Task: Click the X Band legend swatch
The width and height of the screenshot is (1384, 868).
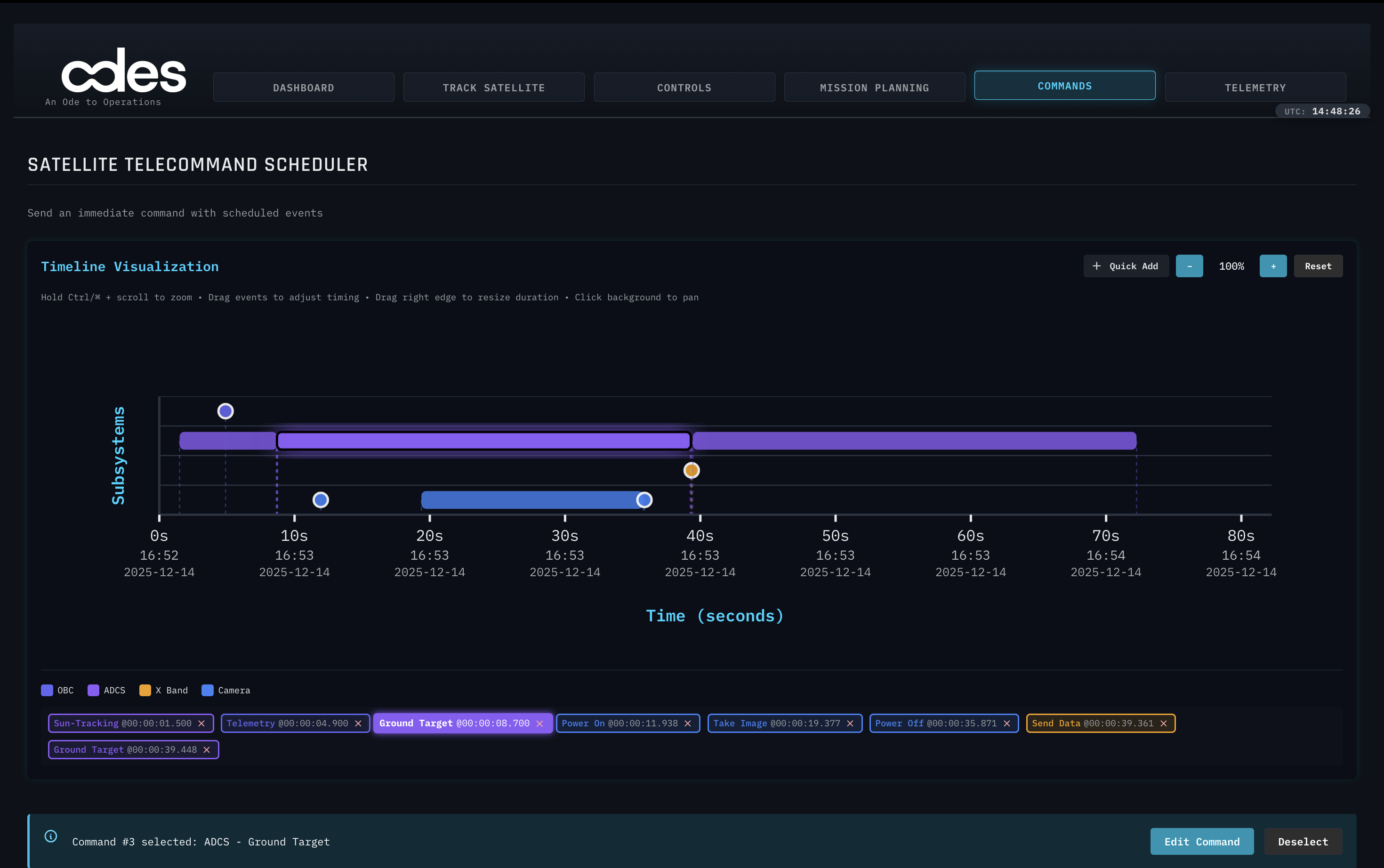Action: coord(145,690)
